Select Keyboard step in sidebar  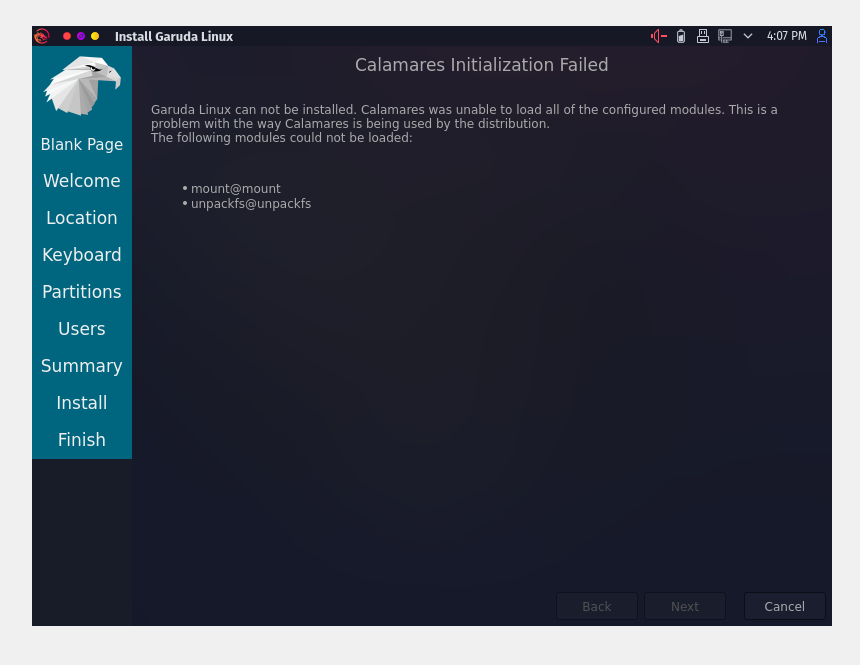tap(82, 255)
